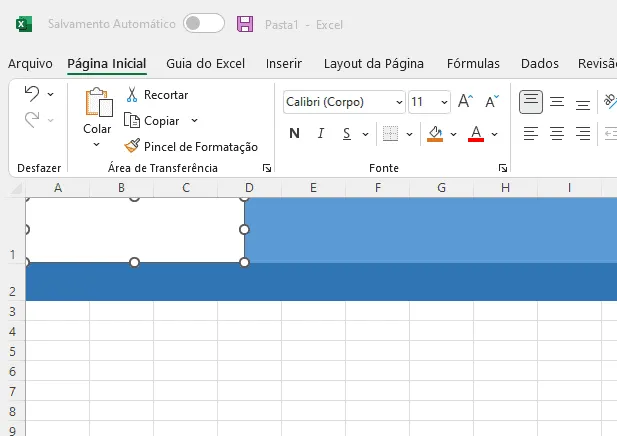Open the font size 11 dropdown

point(429,102)
